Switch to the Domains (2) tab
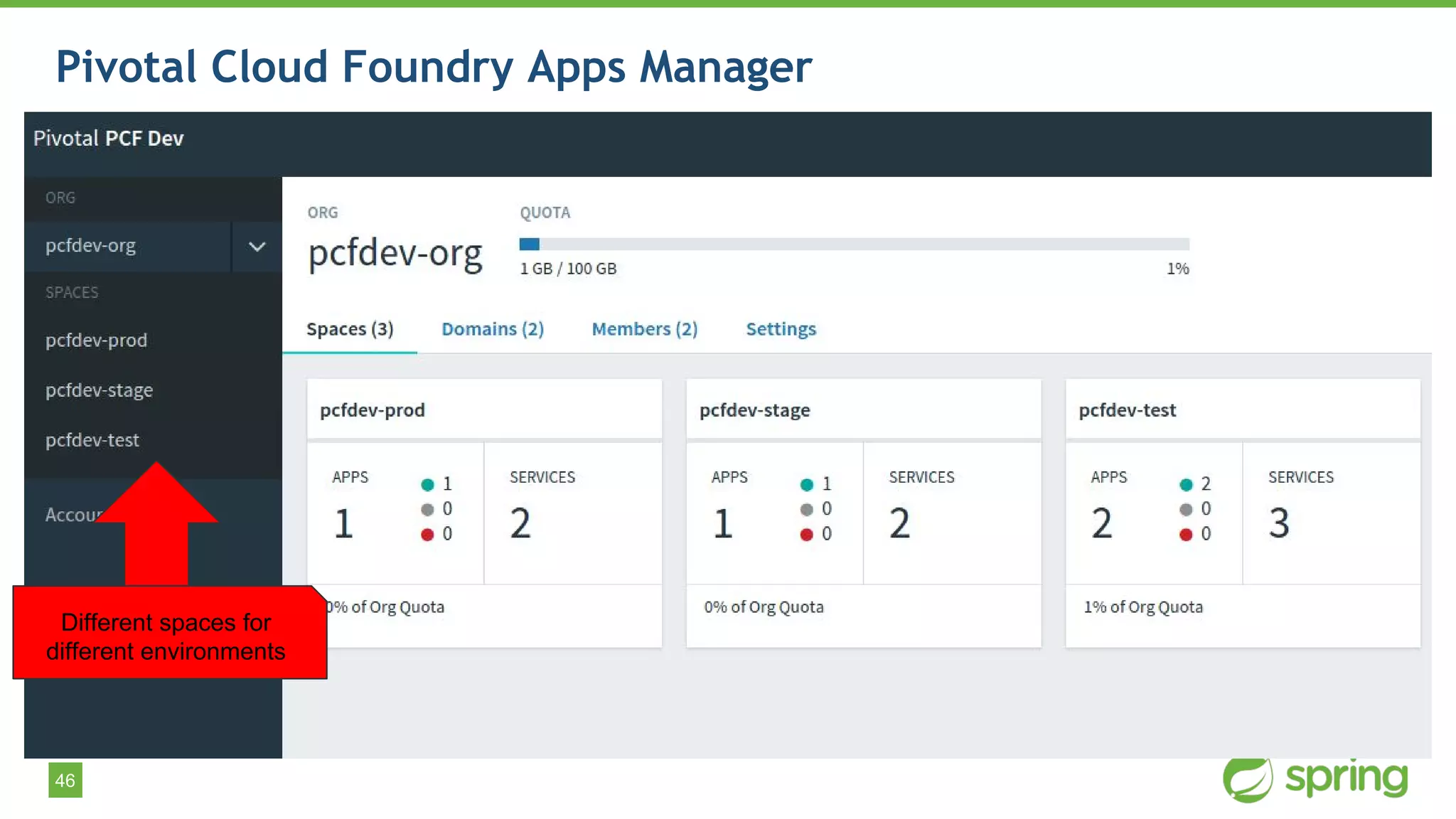1456x819 pixels. click(493, 329)
